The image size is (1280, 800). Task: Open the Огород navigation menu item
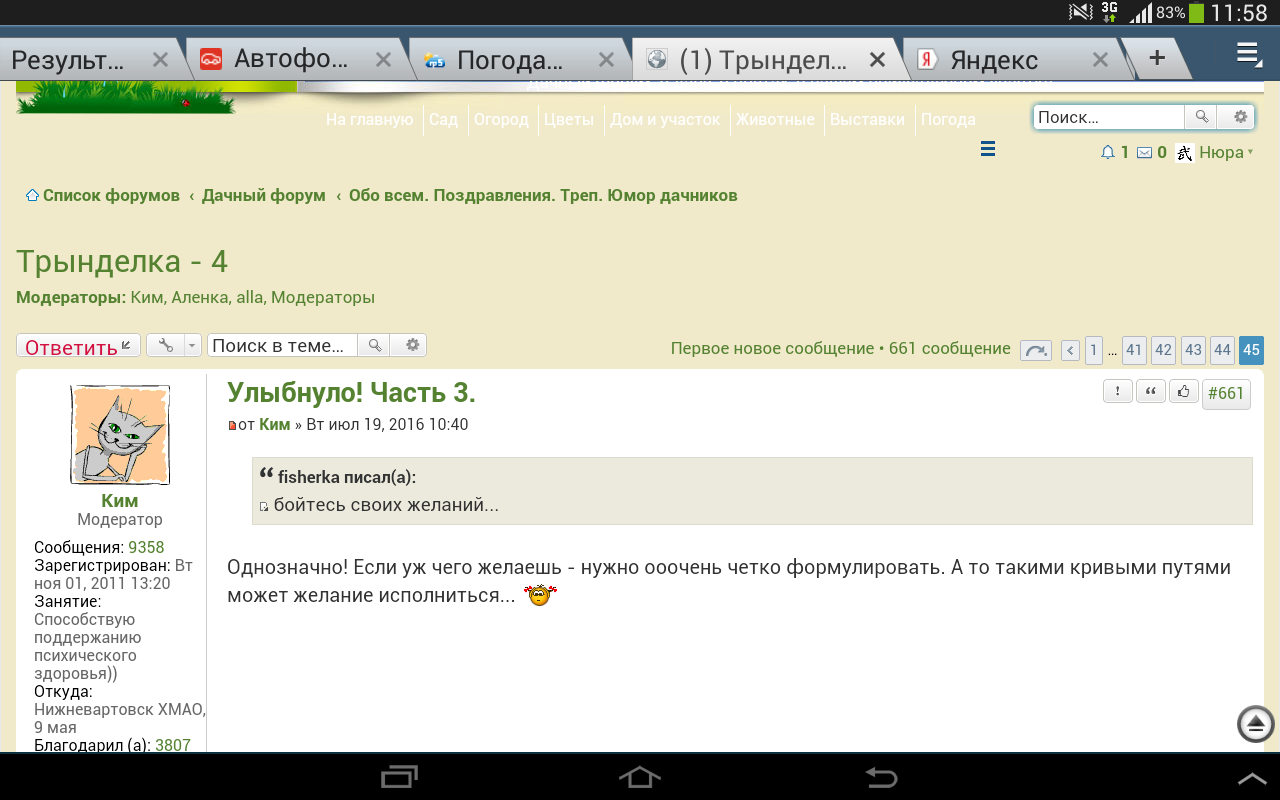tap(501, 119)
